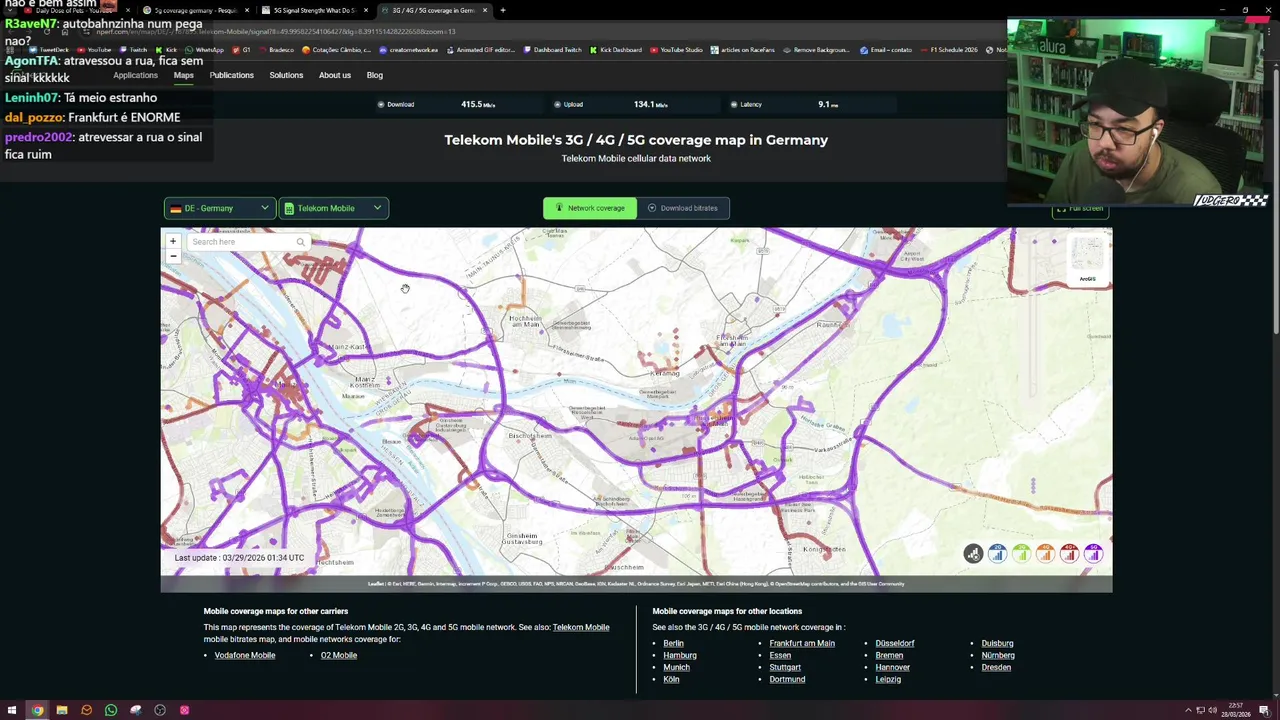Screen dimensions: 1280x720
Task: Open the YouTube Studio bookmark
Action: click(x=677, y=50)
